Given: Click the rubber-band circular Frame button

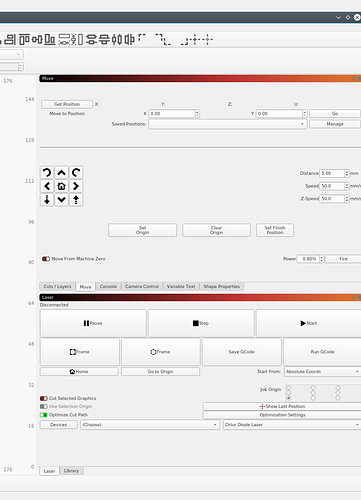Looking at the screenshot, I should (x=161, y=352).
